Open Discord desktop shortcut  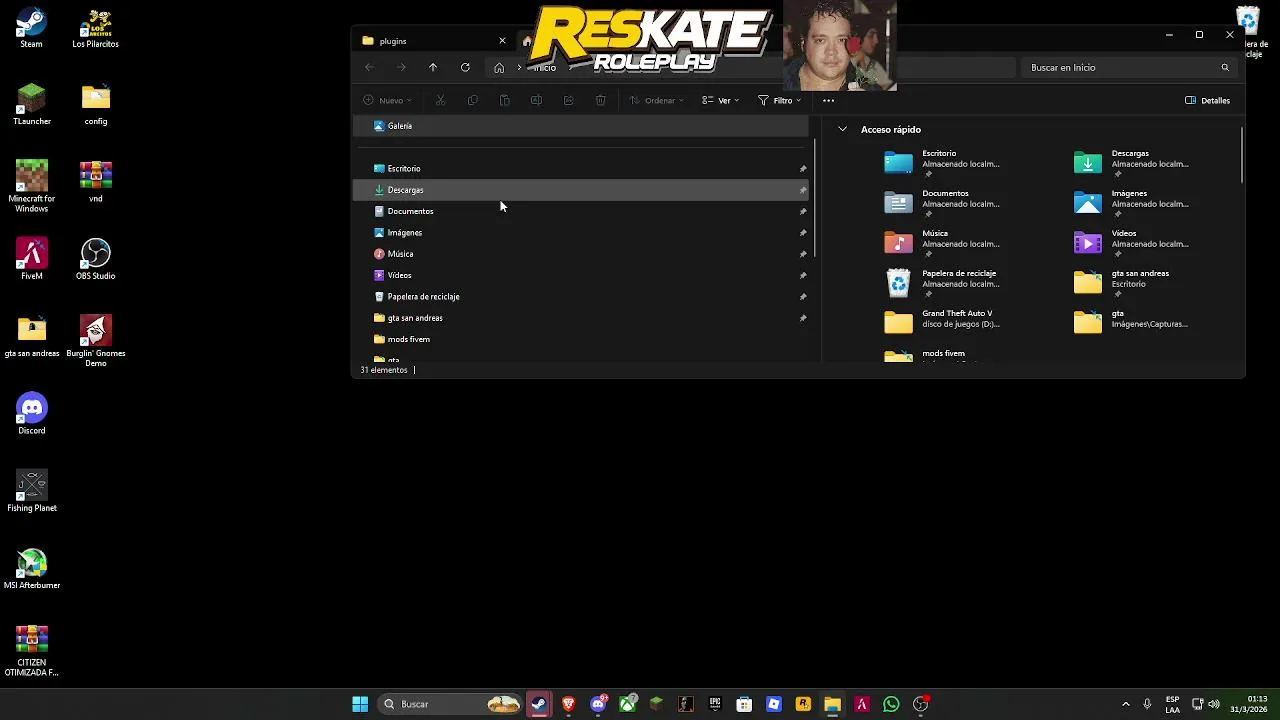[31, 413]
